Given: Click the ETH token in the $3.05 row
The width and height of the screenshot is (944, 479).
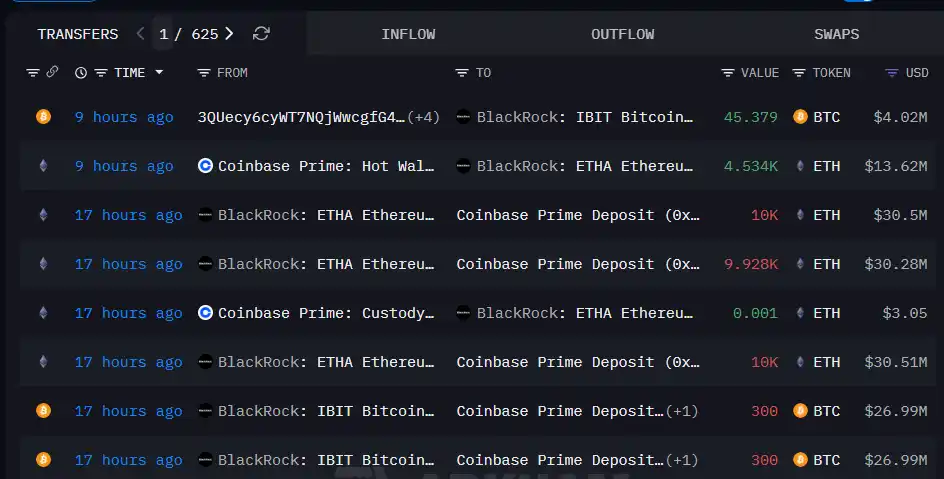Looking at the screenshot, I should tap(826, 313).
